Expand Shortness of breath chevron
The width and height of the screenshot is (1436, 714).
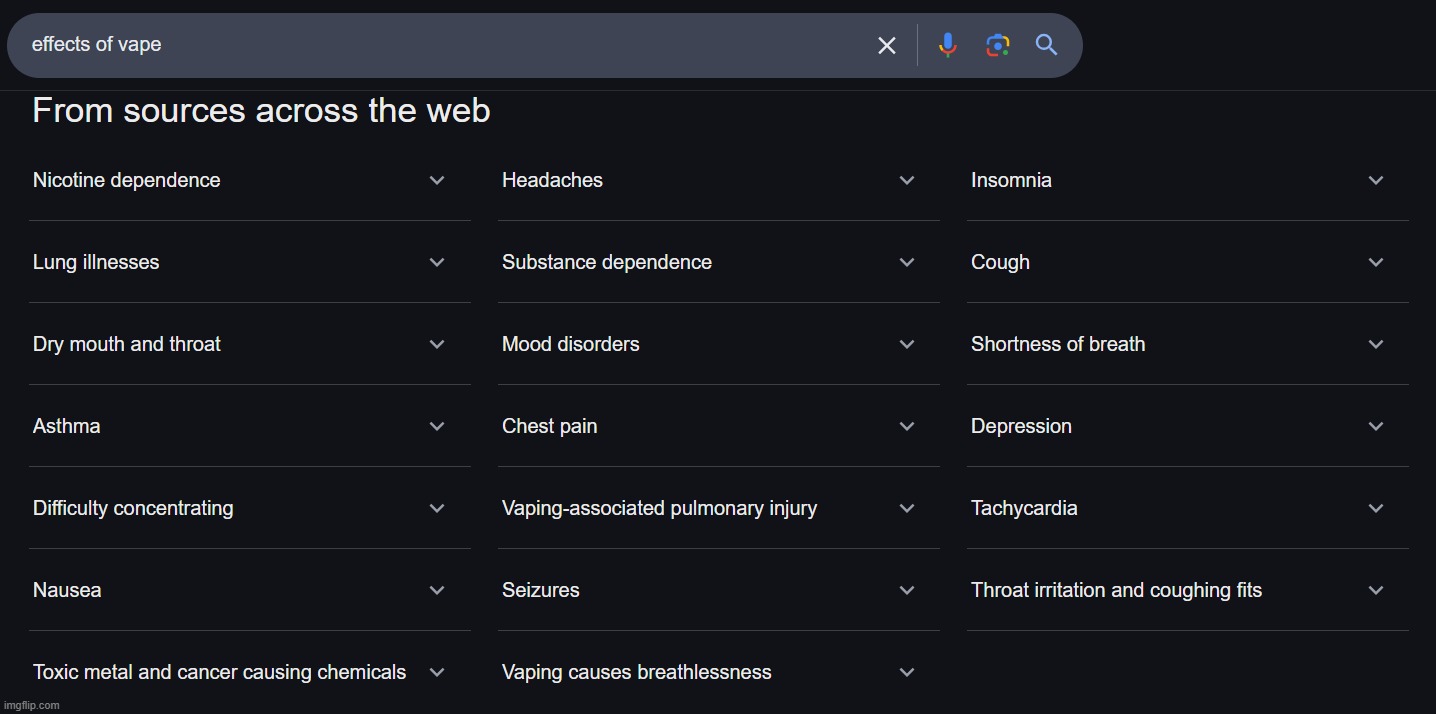[1376, 345]
